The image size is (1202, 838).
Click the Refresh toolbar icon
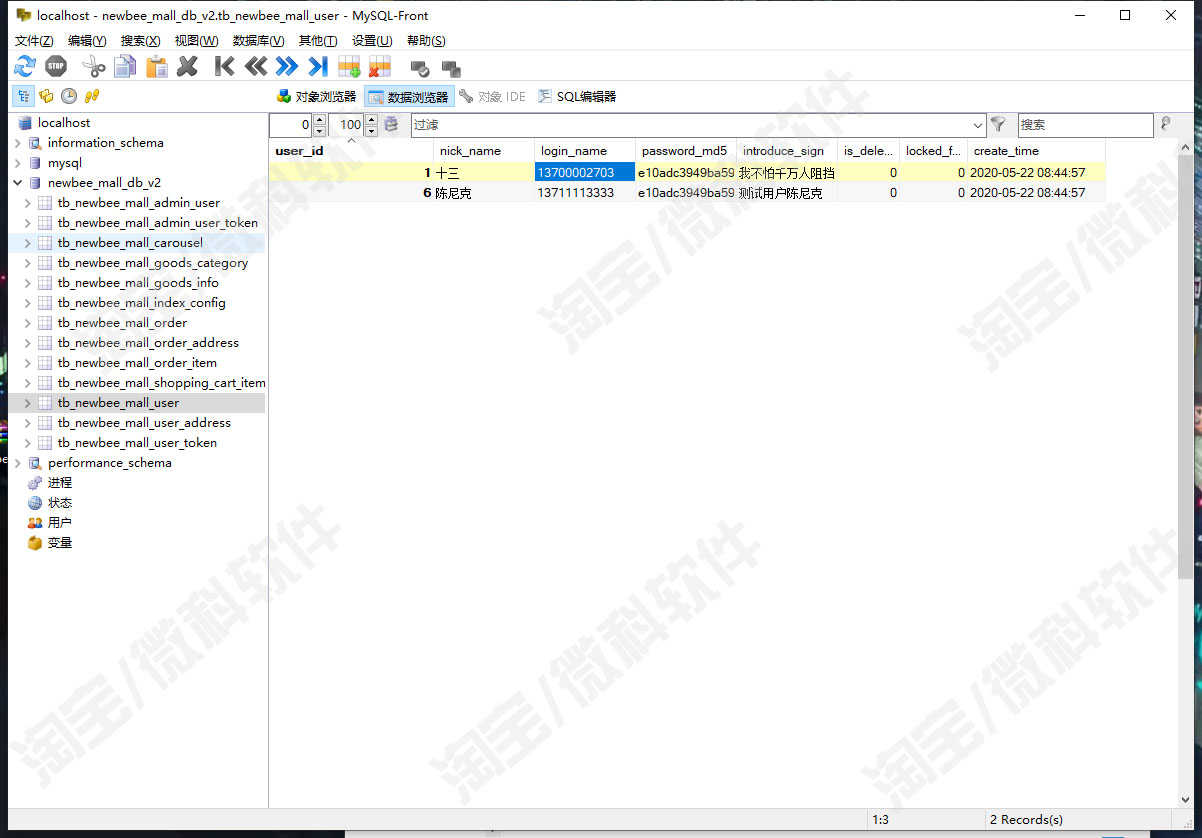pyautogui.click(x=24, y=67)
